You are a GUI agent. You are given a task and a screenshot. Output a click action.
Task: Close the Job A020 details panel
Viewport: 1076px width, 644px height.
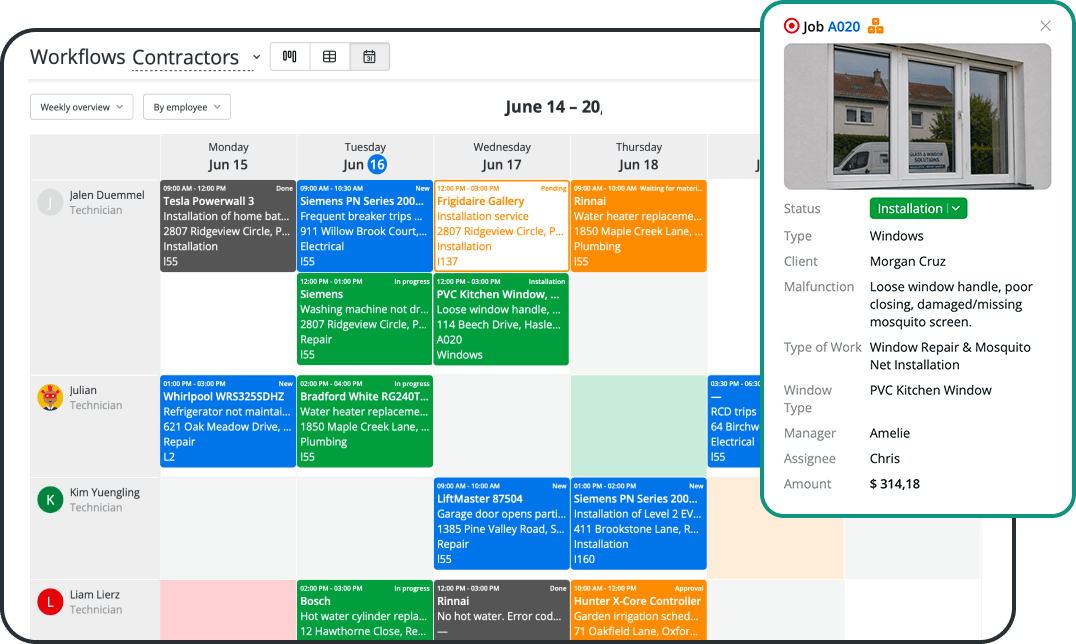(1045, 26)
